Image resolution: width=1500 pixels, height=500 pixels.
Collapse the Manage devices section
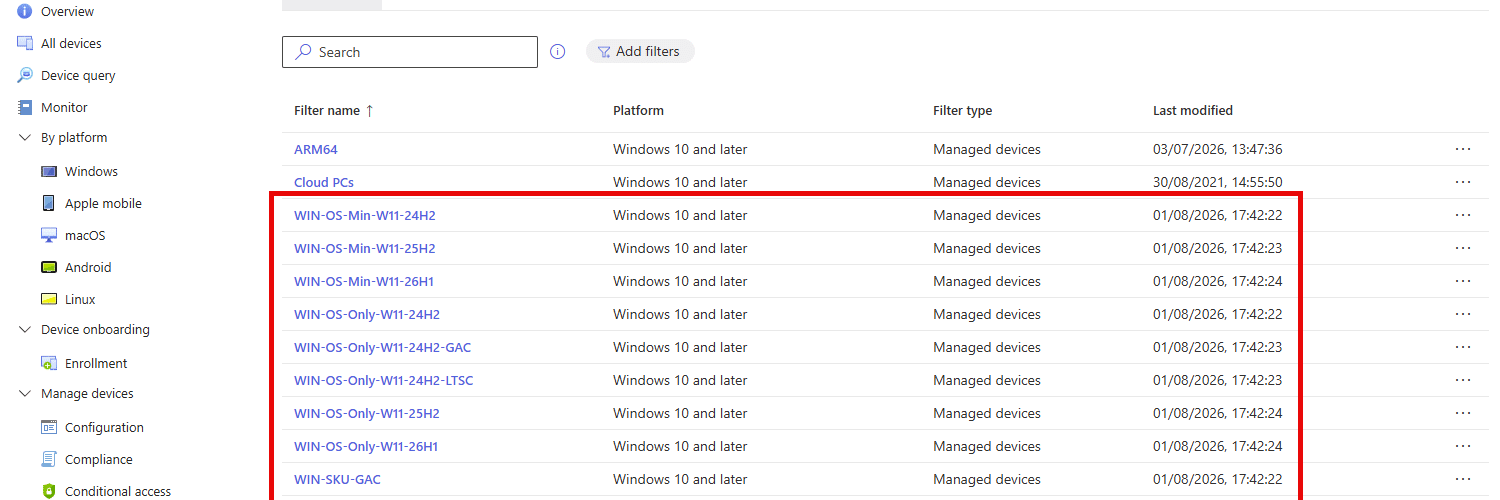coord(25,394)
